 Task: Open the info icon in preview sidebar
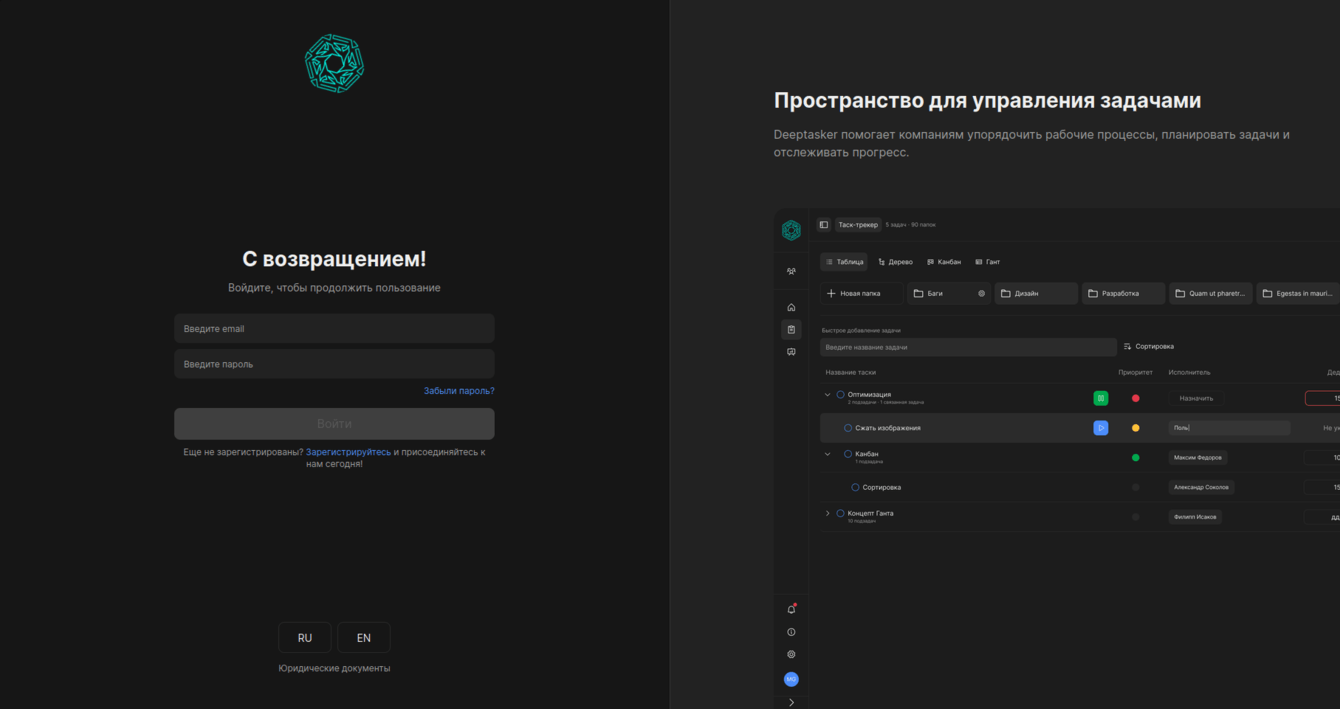[x=791, y=632]
